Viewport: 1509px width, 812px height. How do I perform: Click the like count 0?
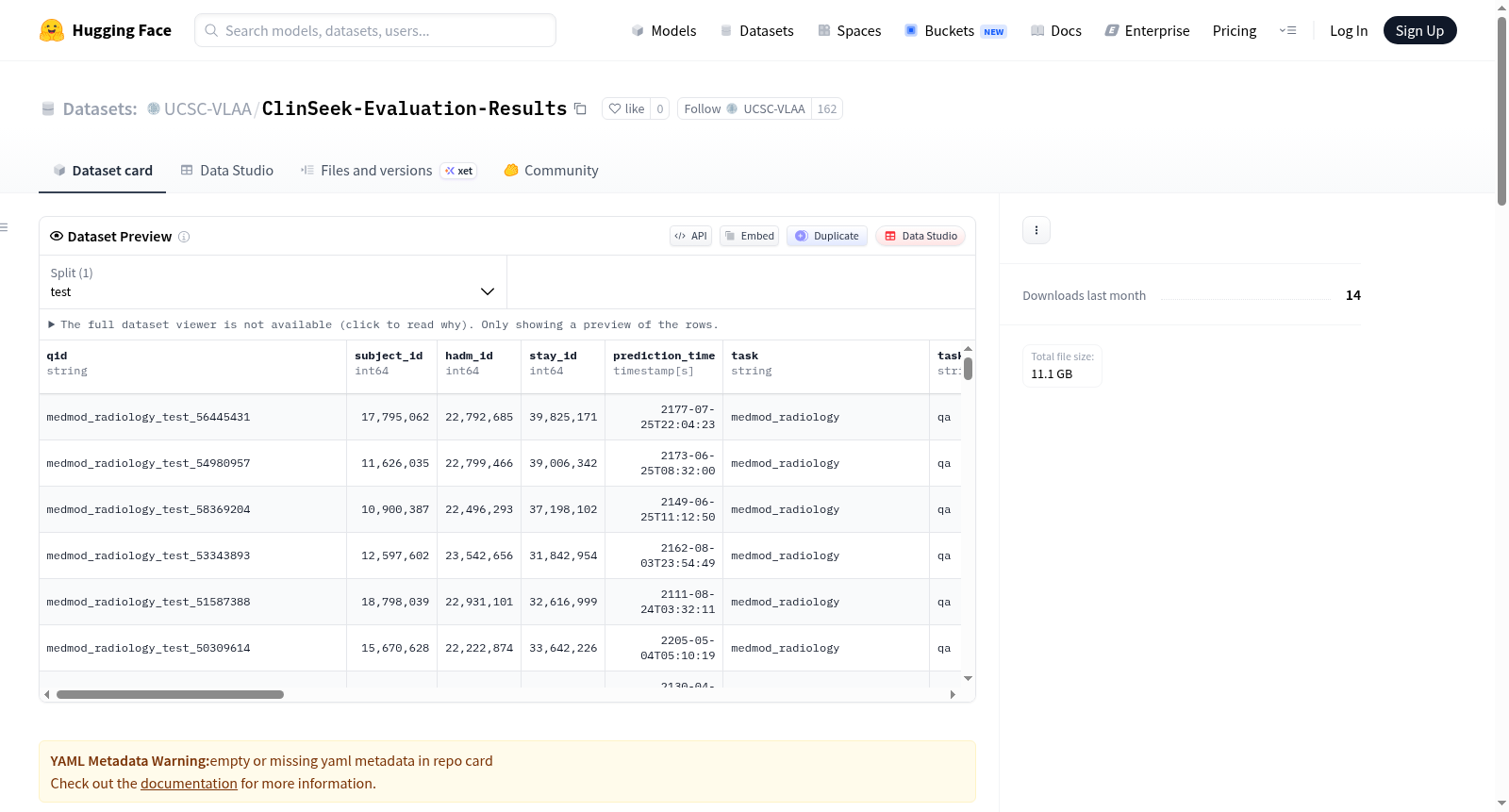[660, 108]
